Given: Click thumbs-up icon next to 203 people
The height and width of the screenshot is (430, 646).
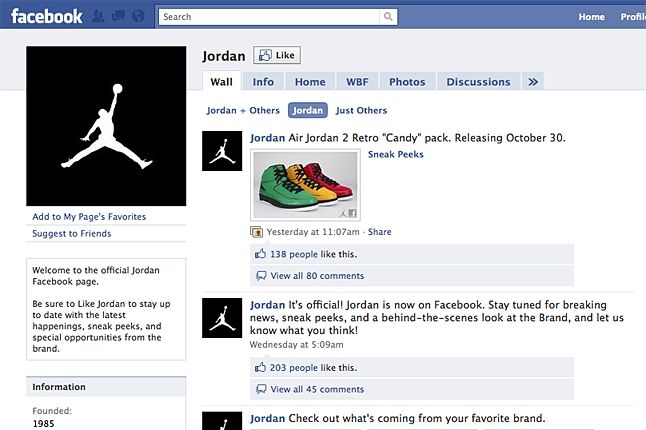Looking at the screenshot, I should pos(260,367).
